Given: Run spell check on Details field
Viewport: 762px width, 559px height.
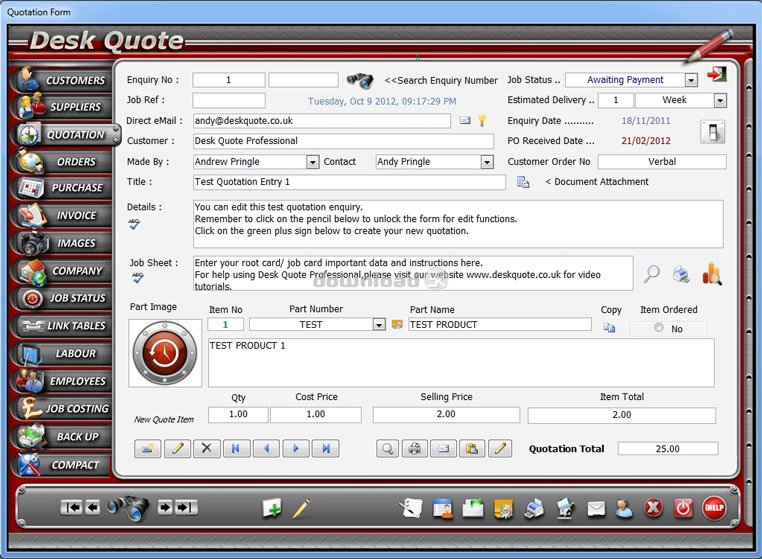Looking at the screenshot, I should tap(134, 224).
